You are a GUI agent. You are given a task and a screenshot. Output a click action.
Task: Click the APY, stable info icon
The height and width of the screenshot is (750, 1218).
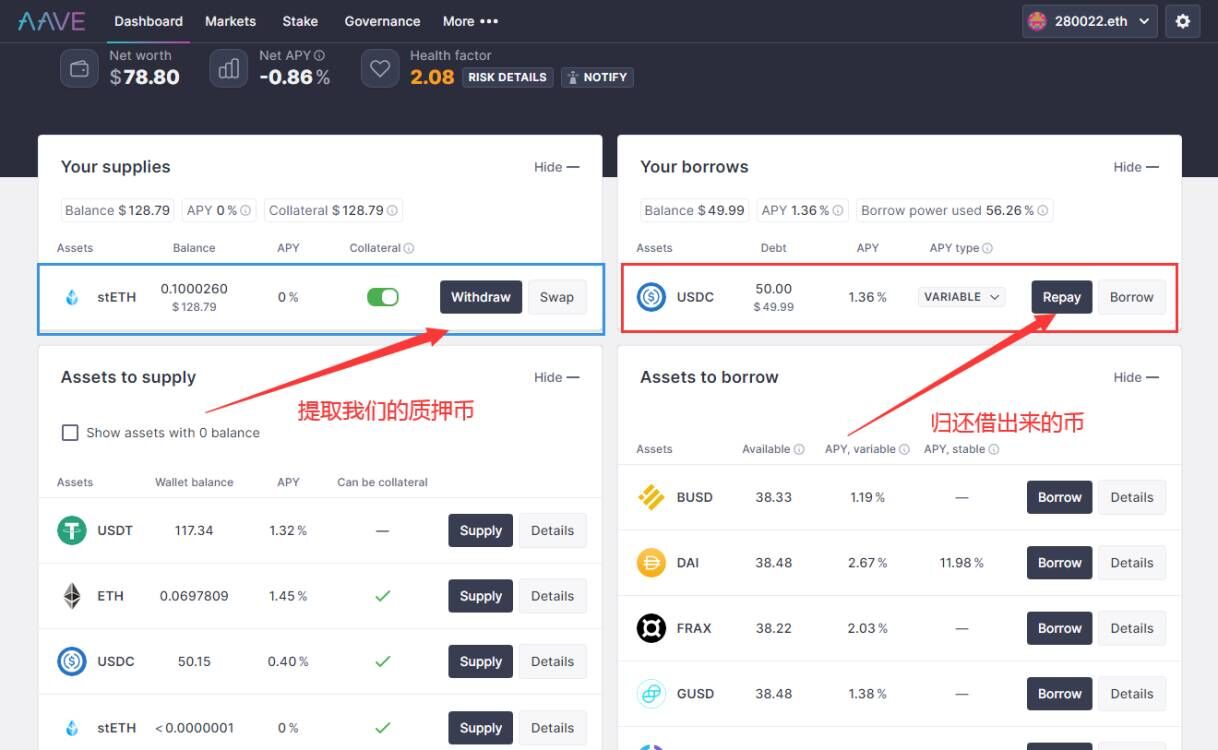point(994,450)
